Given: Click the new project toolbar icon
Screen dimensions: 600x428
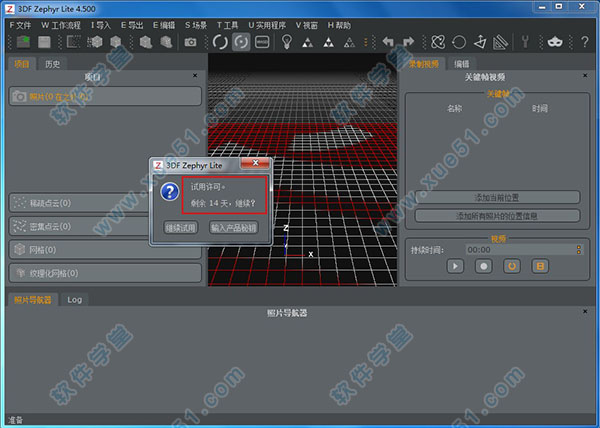Looking at the screenshot, I should pos(24,42).
